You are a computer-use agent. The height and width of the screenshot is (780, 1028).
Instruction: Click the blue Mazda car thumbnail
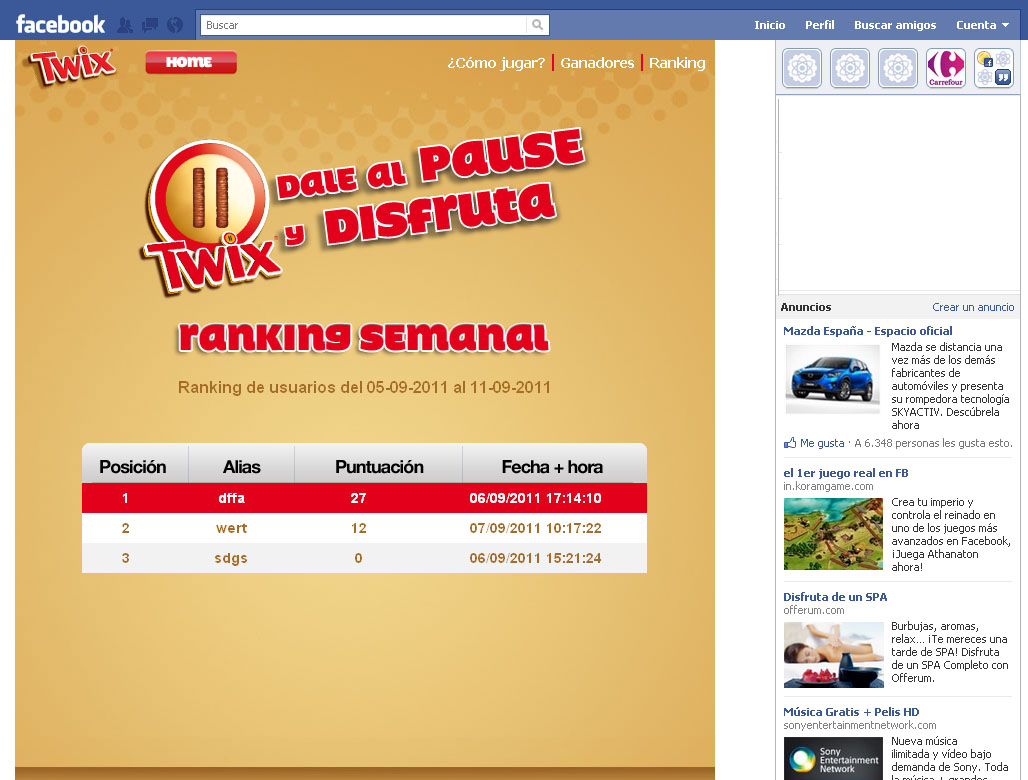click(832, 380)
